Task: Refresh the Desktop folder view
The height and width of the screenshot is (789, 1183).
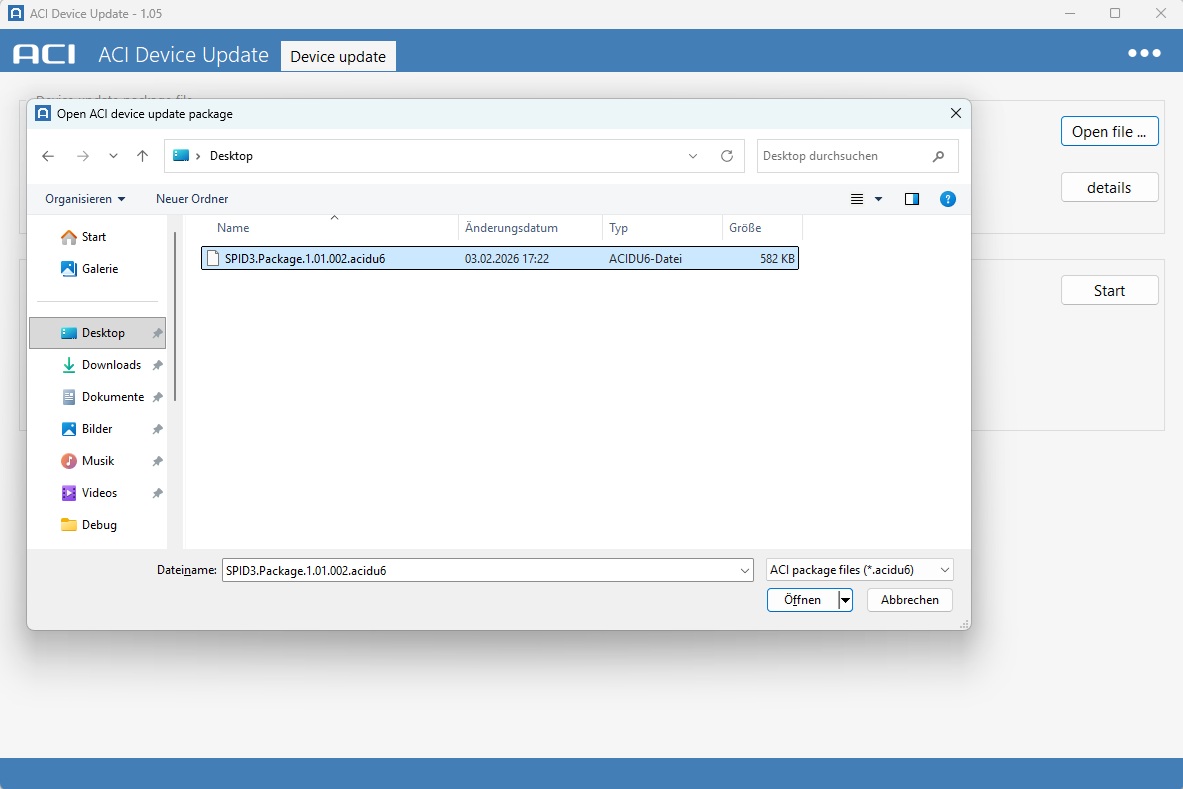Action: tap(727, 156)
